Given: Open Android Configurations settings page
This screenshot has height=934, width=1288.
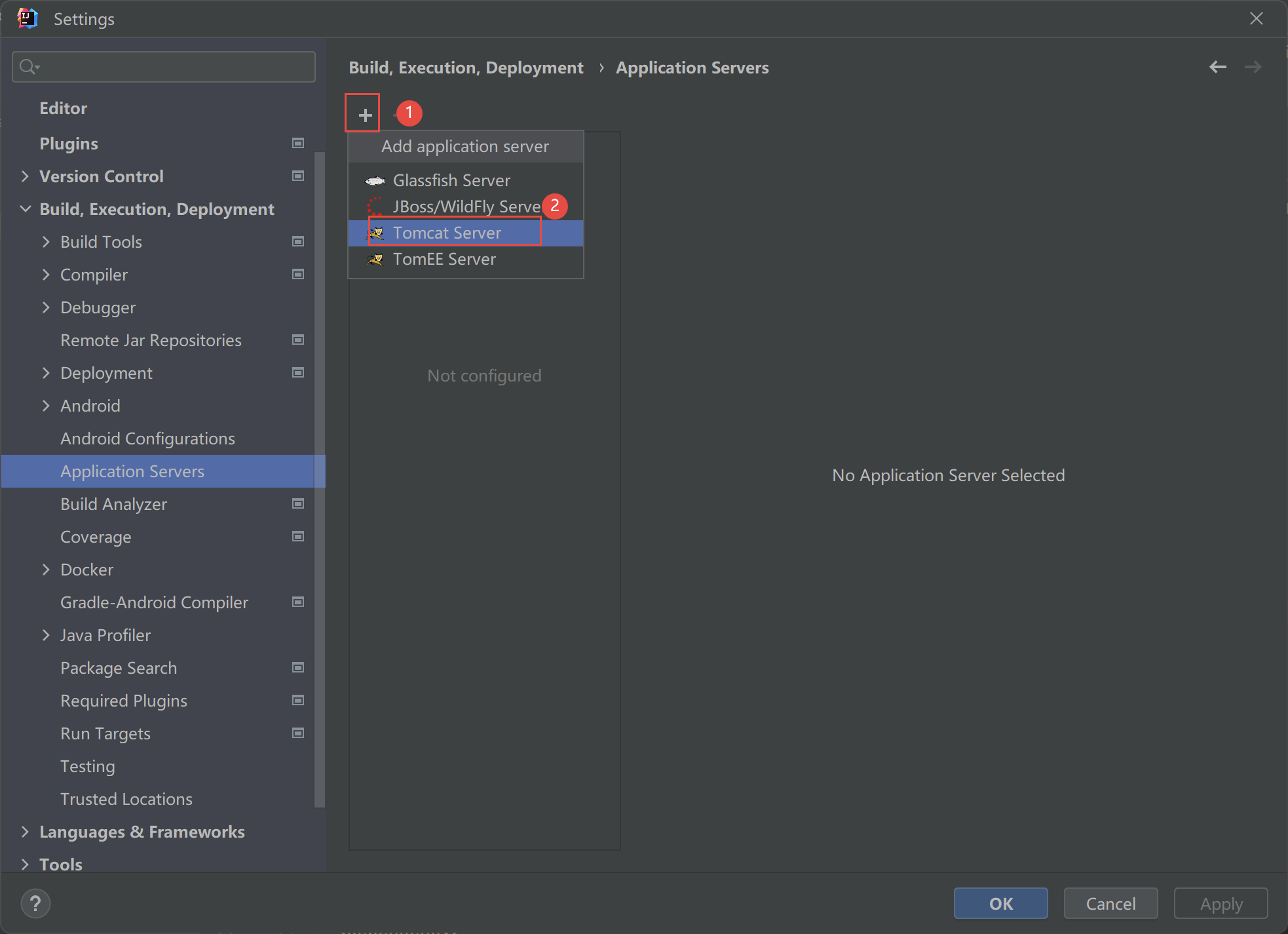Looking at the screenshot, I should click(x=147, y=438).
